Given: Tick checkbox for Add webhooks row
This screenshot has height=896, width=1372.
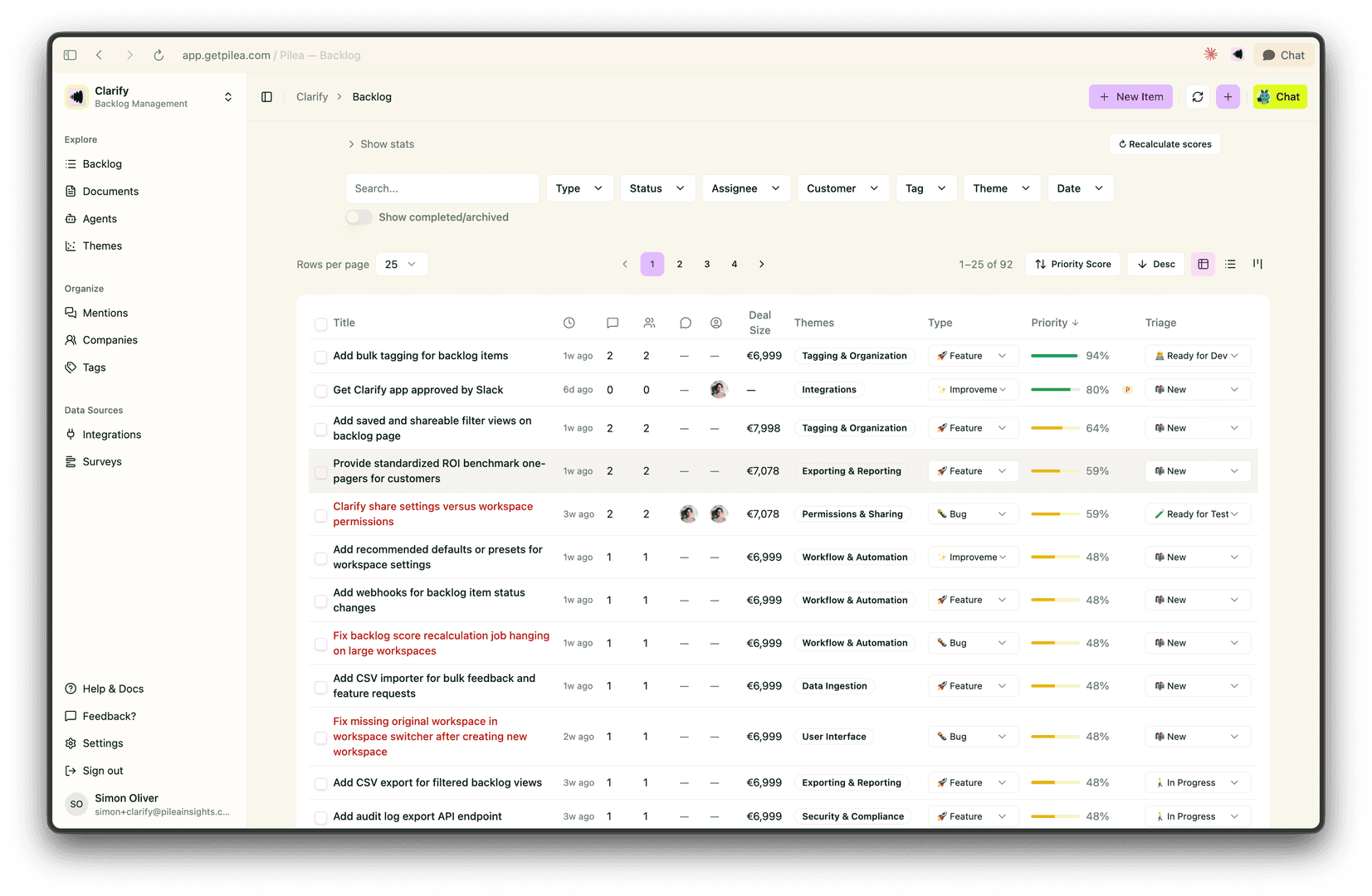Looking at the screenshot, I should [x=321, y=601].
